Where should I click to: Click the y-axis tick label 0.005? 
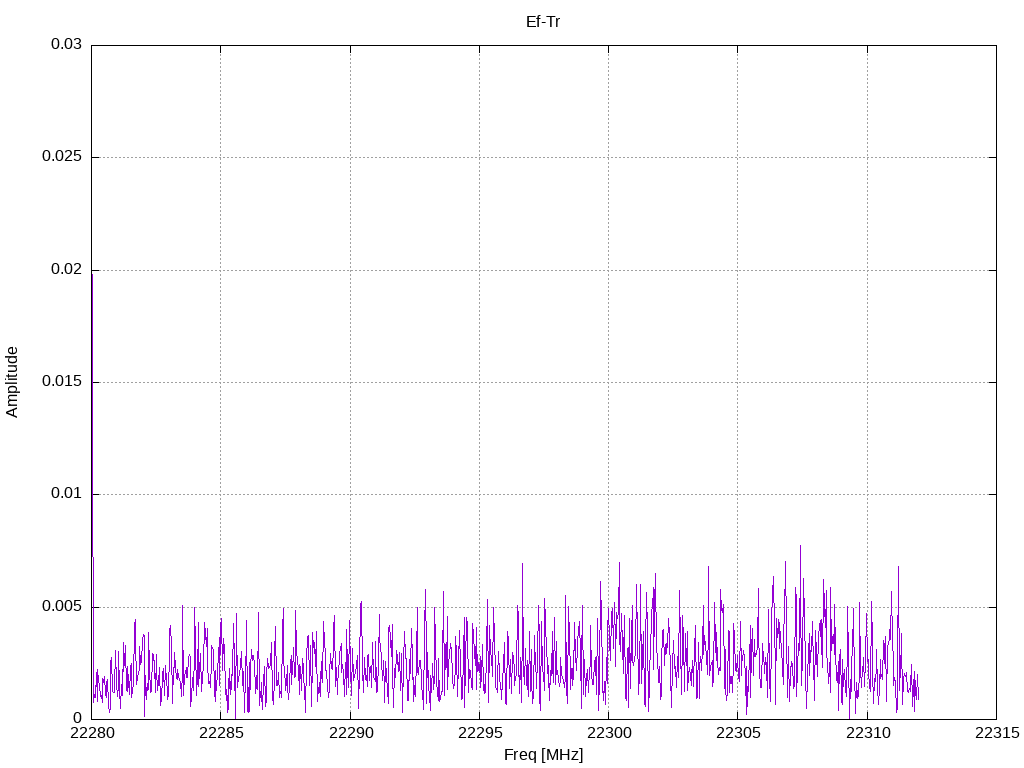(62, 607)
